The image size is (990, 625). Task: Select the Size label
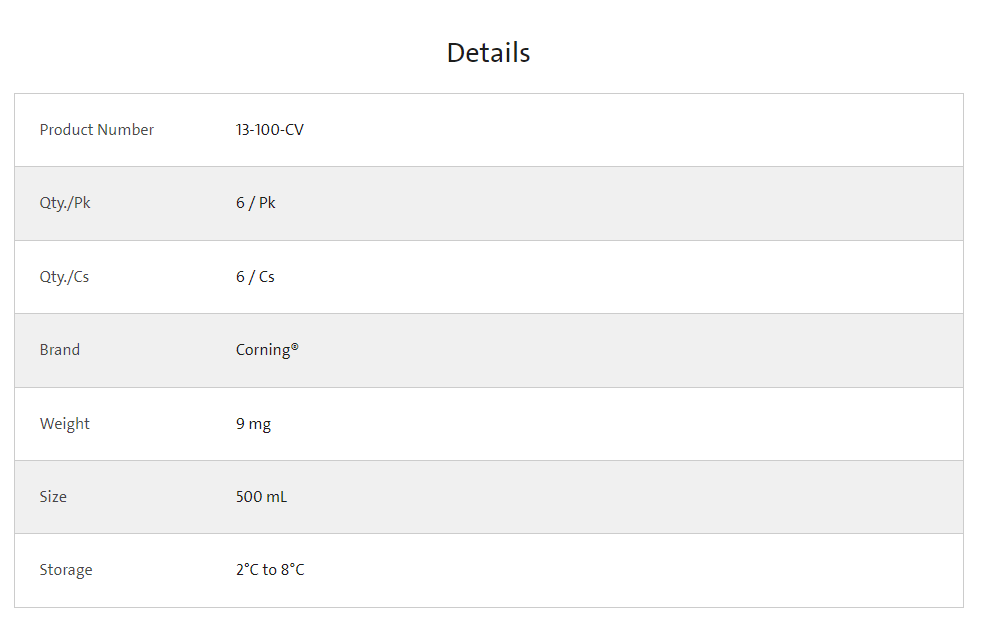pos(53,497)
